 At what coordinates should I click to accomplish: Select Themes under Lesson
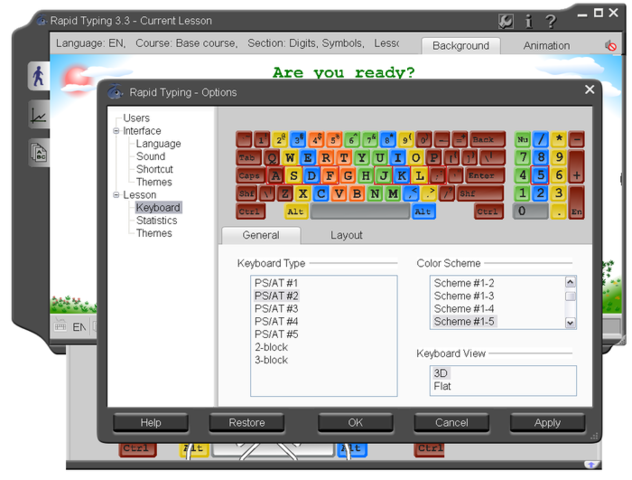click(154, 233)
